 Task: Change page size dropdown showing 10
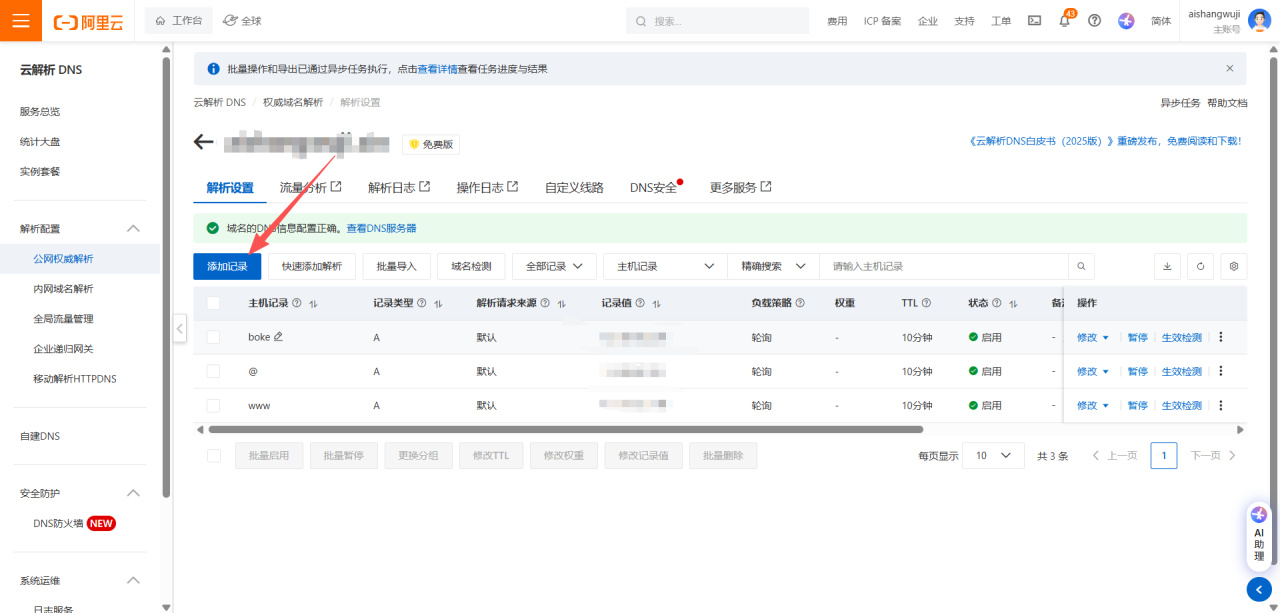pyautogui.click(x=993, y=455)
